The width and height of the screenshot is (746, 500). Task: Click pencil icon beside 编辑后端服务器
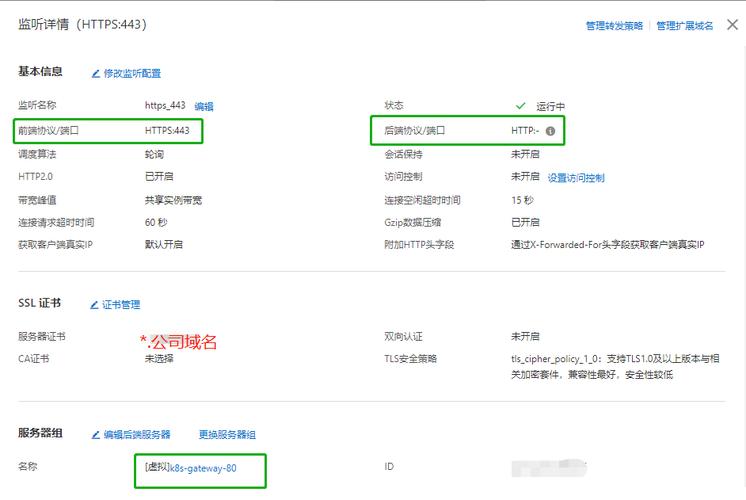96,434
